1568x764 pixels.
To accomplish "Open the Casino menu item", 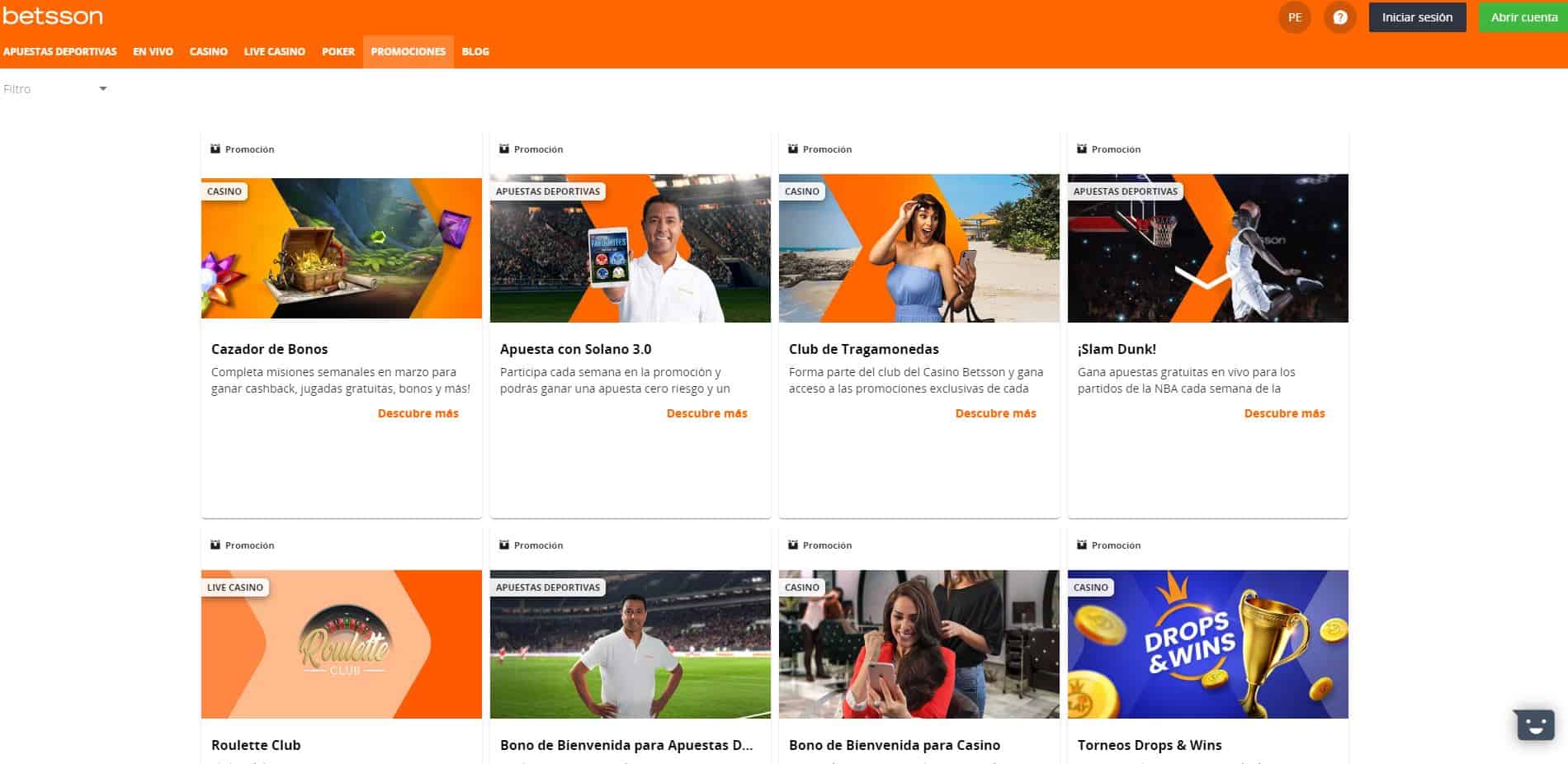I will [208, 51].
